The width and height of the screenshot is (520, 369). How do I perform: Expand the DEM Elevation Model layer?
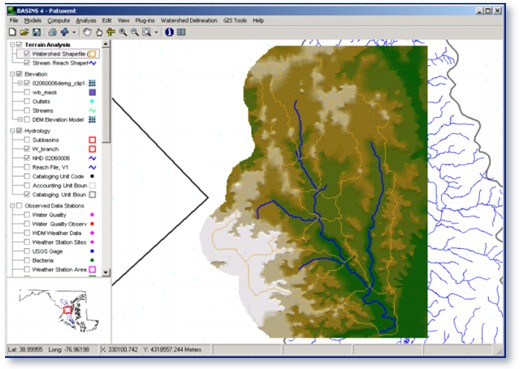point(20,120)
